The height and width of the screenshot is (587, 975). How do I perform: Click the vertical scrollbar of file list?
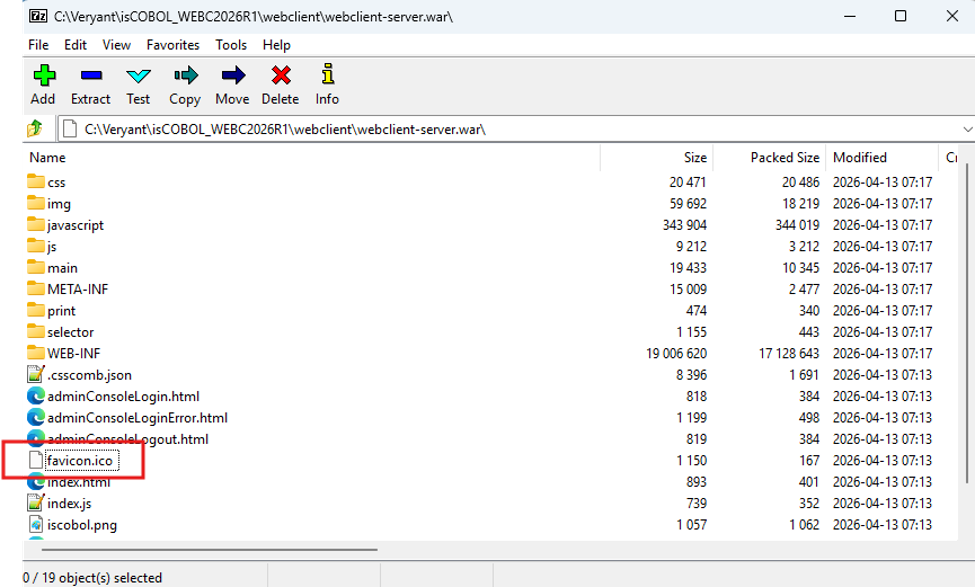pyautogui.click(x=966, y=323)
